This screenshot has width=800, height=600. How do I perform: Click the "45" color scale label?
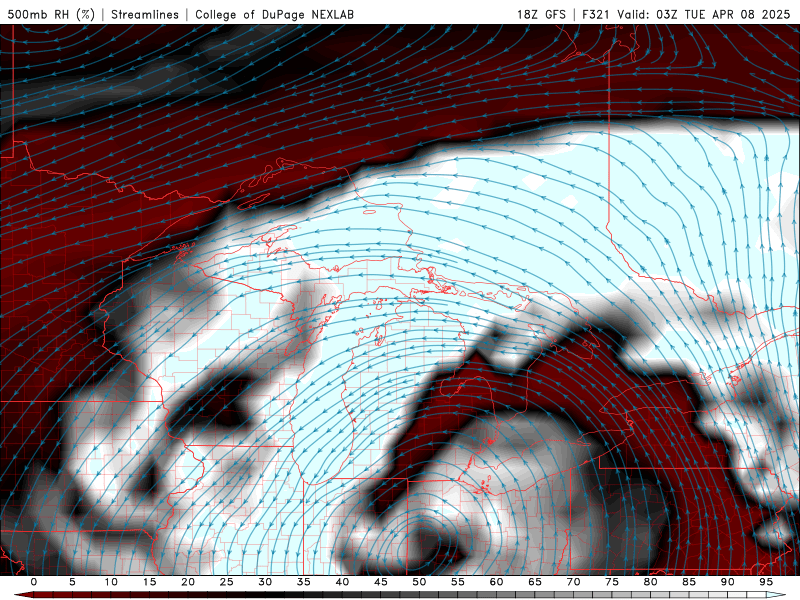coord(381,582)
